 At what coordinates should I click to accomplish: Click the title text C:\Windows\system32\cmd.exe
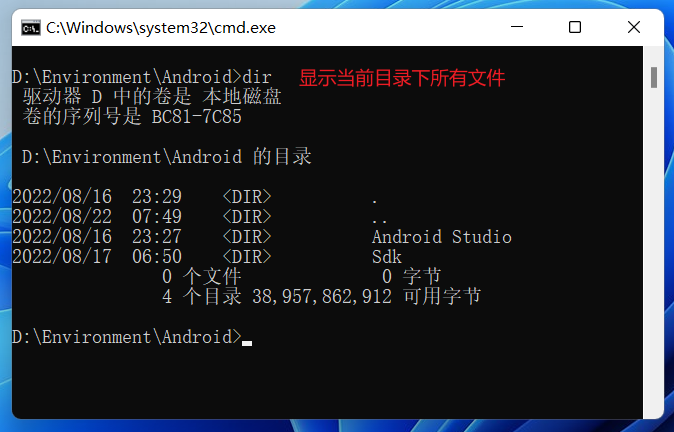click(x=161, y=28)
